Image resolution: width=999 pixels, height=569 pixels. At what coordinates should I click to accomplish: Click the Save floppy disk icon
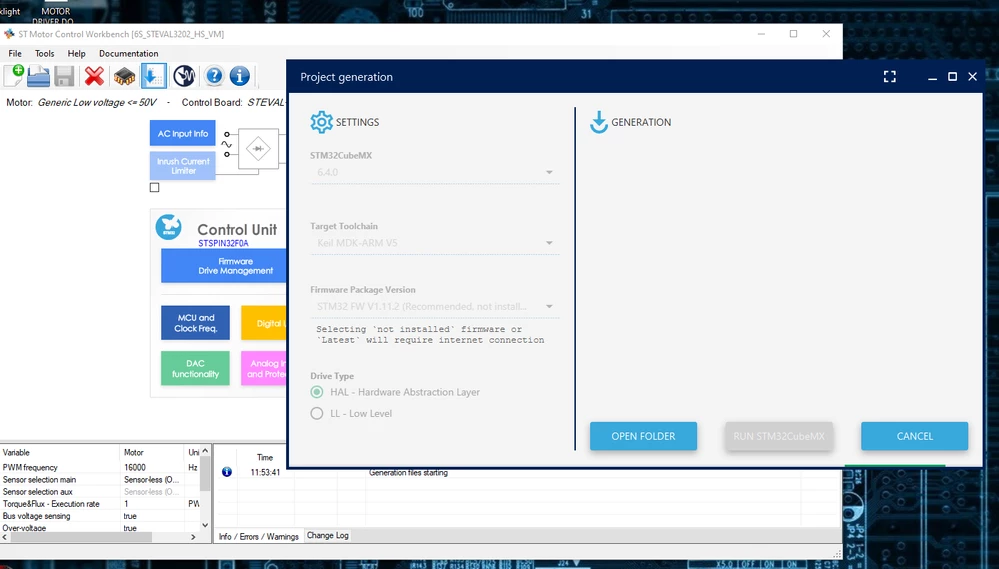point(64,76)
